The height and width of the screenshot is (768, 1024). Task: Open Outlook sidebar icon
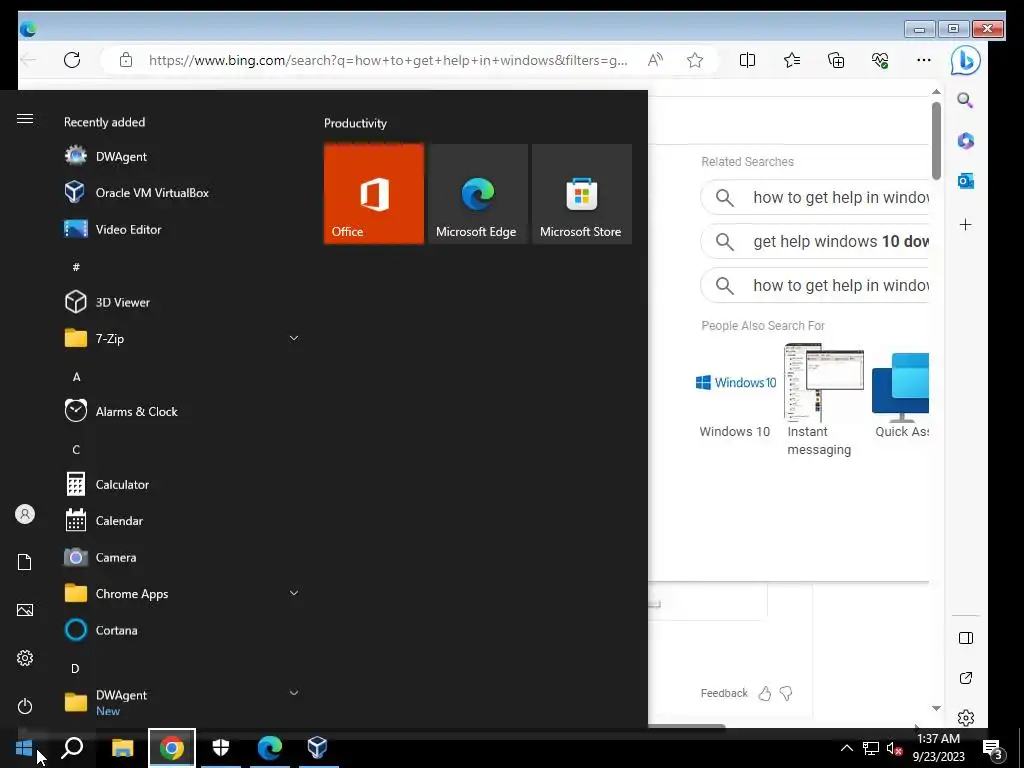coord(965,181)
